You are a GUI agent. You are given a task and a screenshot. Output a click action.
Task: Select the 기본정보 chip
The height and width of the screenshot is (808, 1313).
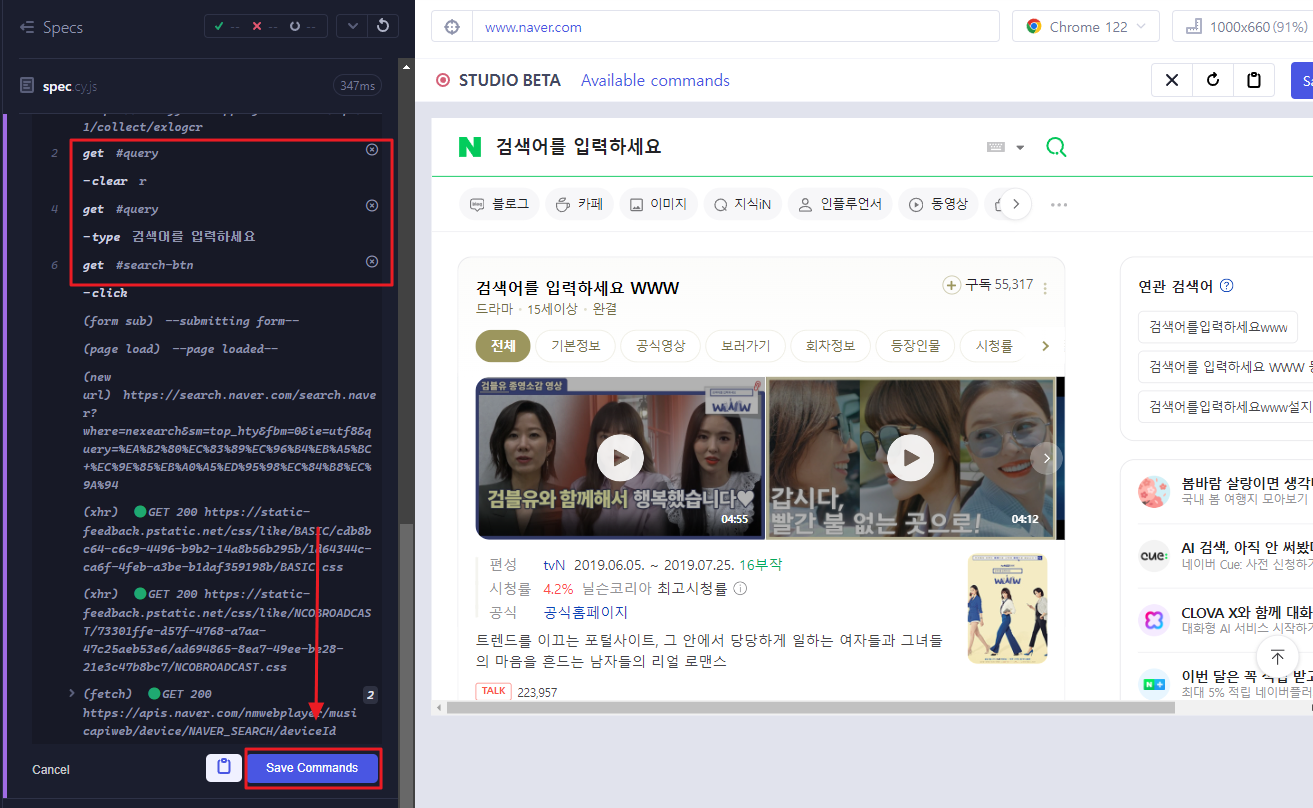point(575,346)
